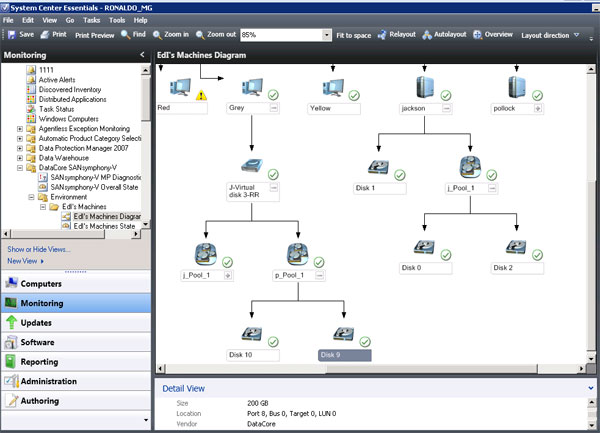Select the Grey computer node icon
The height and width of the screenshot is (433, 600).
252,87
